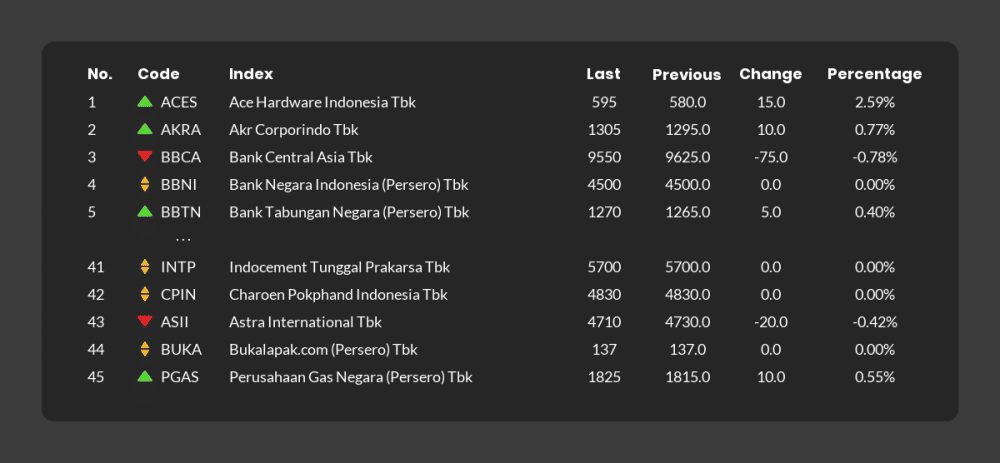This screenshot has width=1000, height=463.
Task: Click the orange unchanged arrows beside INTP
Action: click(145, 267)
